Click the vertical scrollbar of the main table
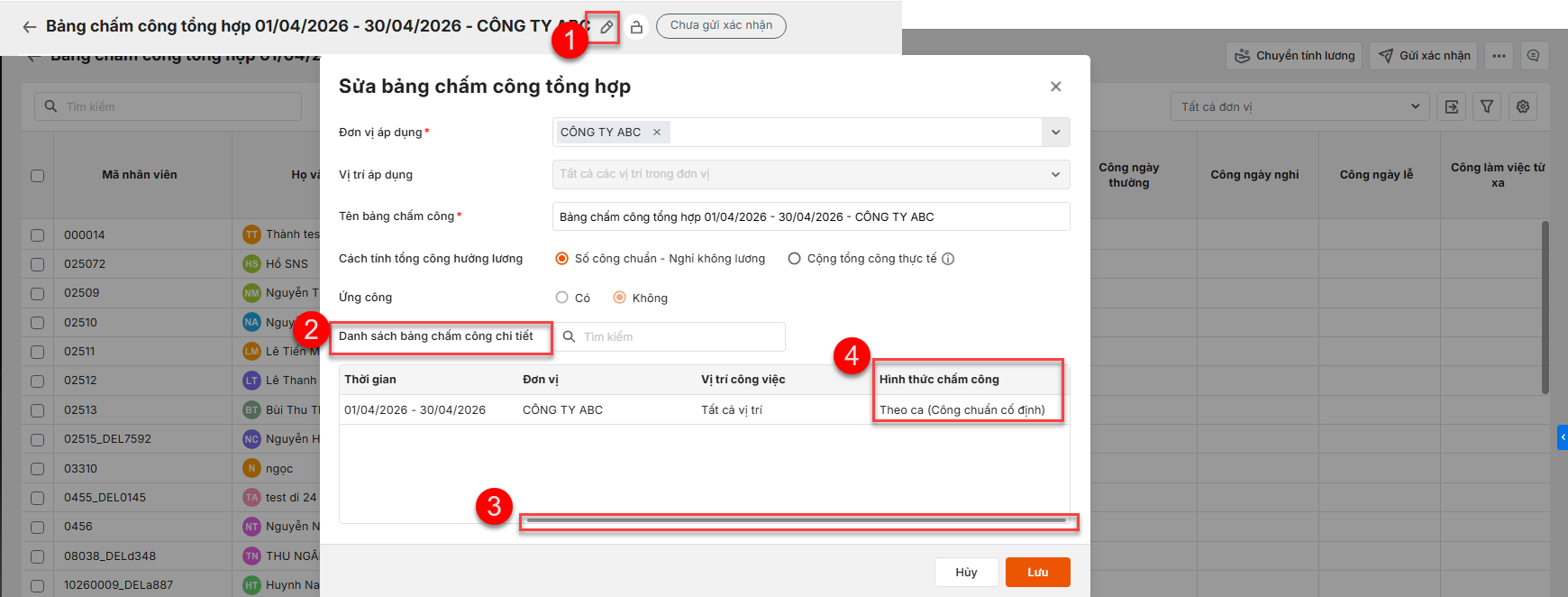This screenshot has width=1568, height=597. (1545, 307)
